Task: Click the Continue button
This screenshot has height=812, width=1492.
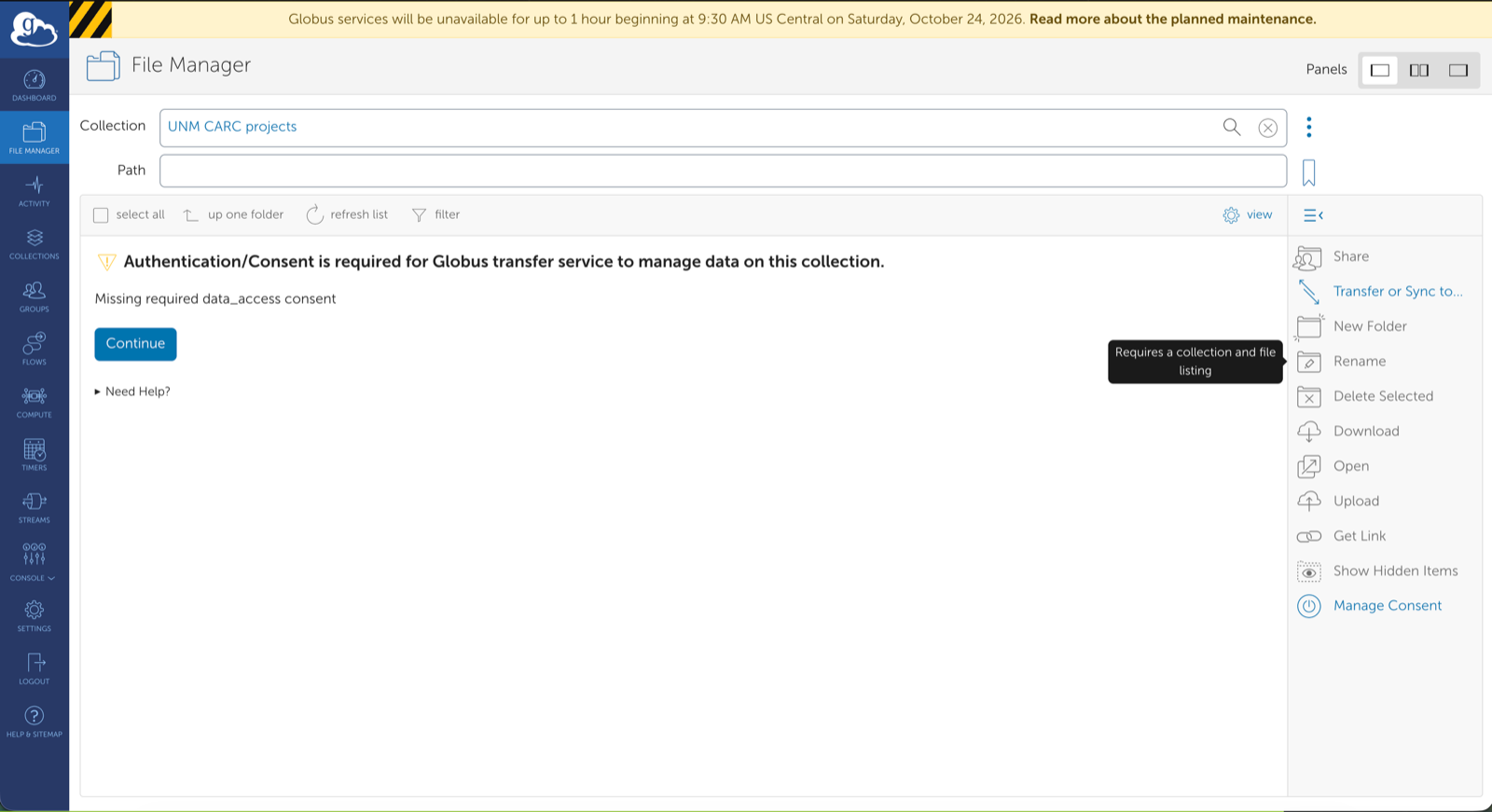Action: [x=135, y=344]
